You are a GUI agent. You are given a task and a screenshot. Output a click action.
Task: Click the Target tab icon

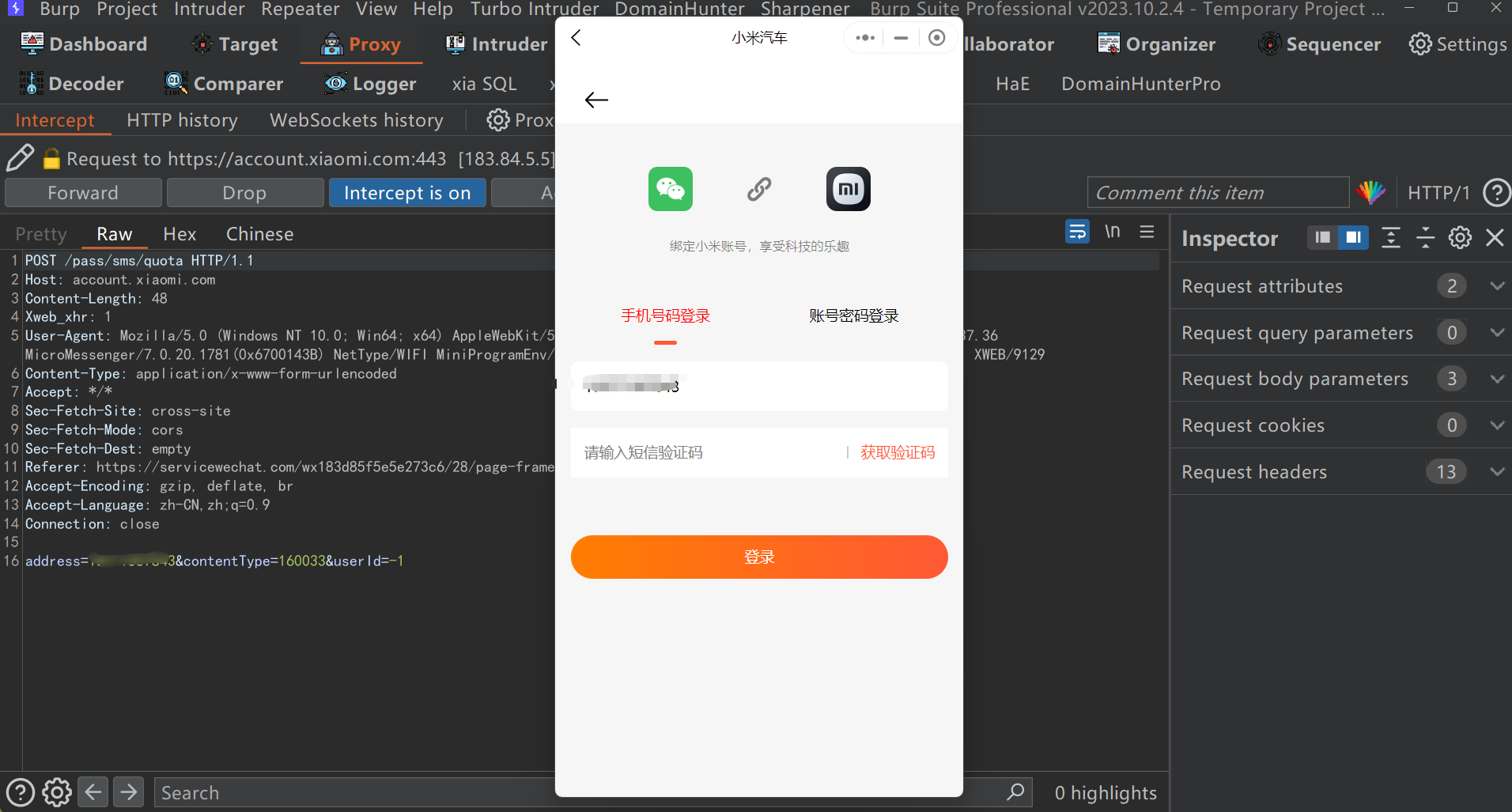click(x=202, y=43)
